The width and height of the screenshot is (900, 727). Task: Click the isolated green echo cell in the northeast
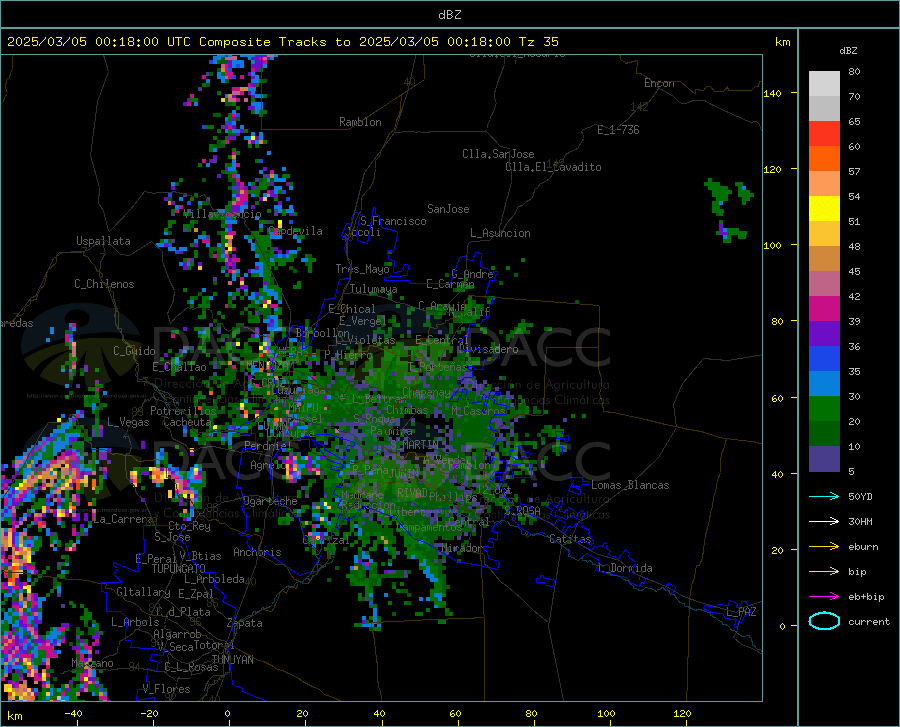pyautogui.click(x=728, y=208)
